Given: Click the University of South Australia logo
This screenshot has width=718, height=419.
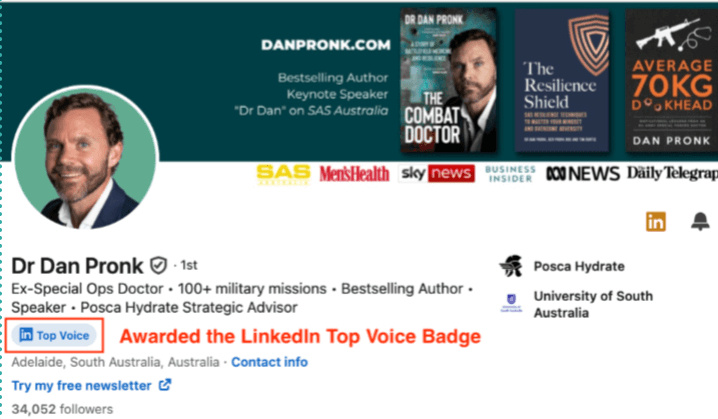Looking at the screenshot, I should [512, 299].
